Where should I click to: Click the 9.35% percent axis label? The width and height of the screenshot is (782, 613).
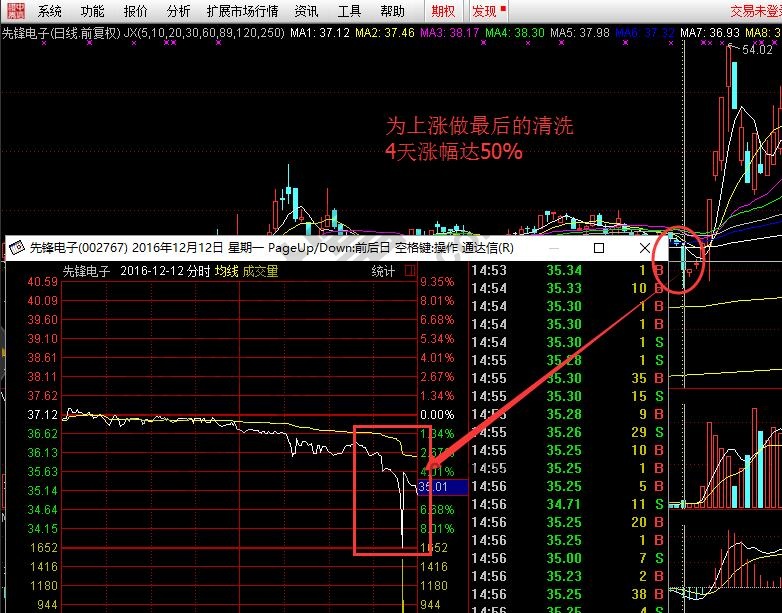[437, 282]
